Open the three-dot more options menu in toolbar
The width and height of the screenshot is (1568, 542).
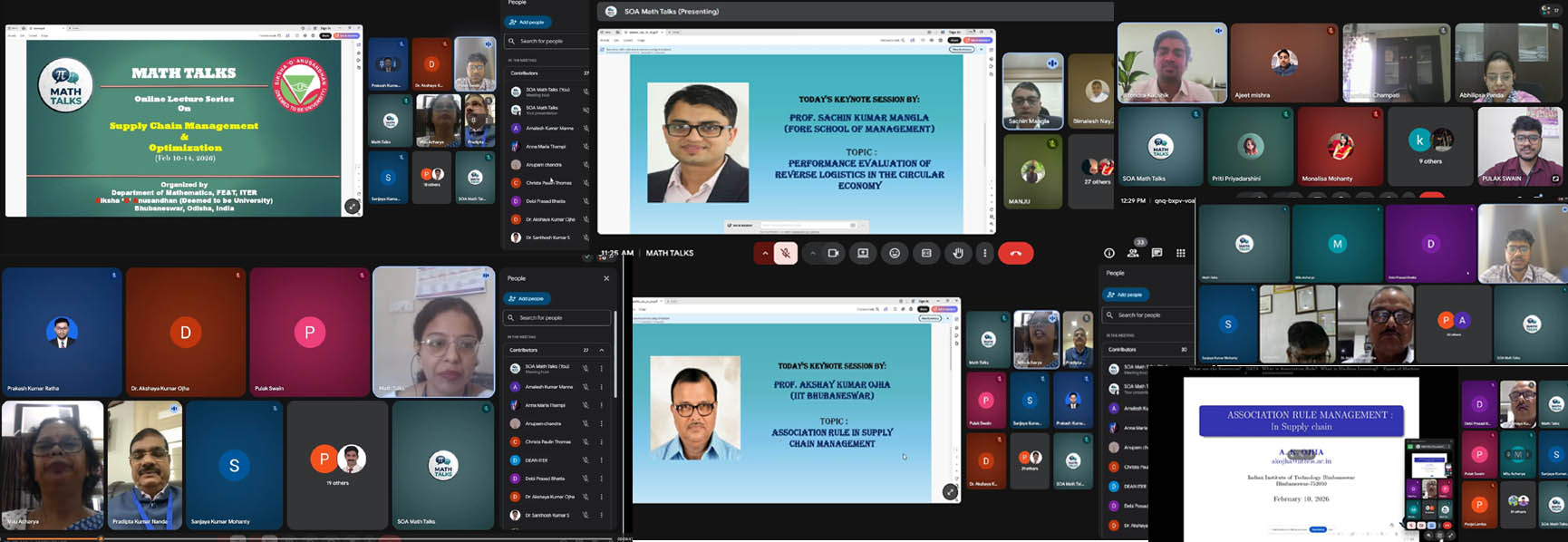pos(985,254)
